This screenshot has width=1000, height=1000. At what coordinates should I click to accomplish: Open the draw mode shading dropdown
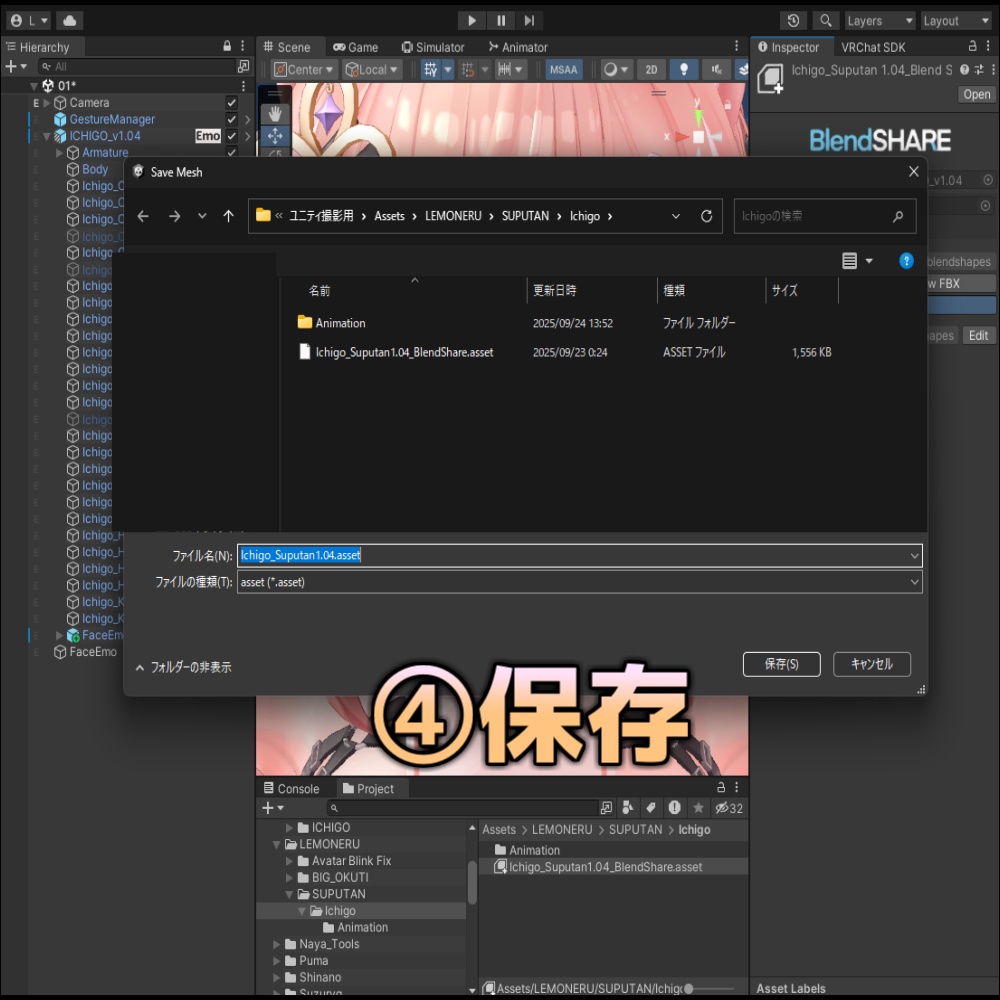point(616,70)
